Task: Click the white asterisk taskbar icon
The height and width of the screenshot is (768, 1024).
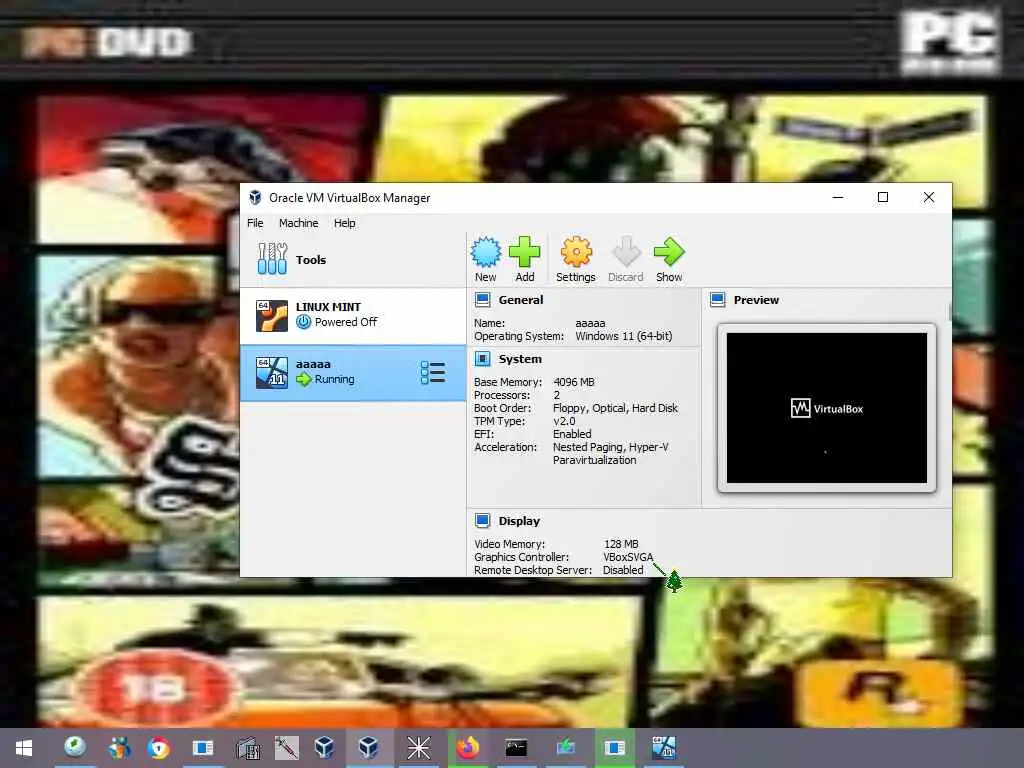Action: tap(419, 748)
